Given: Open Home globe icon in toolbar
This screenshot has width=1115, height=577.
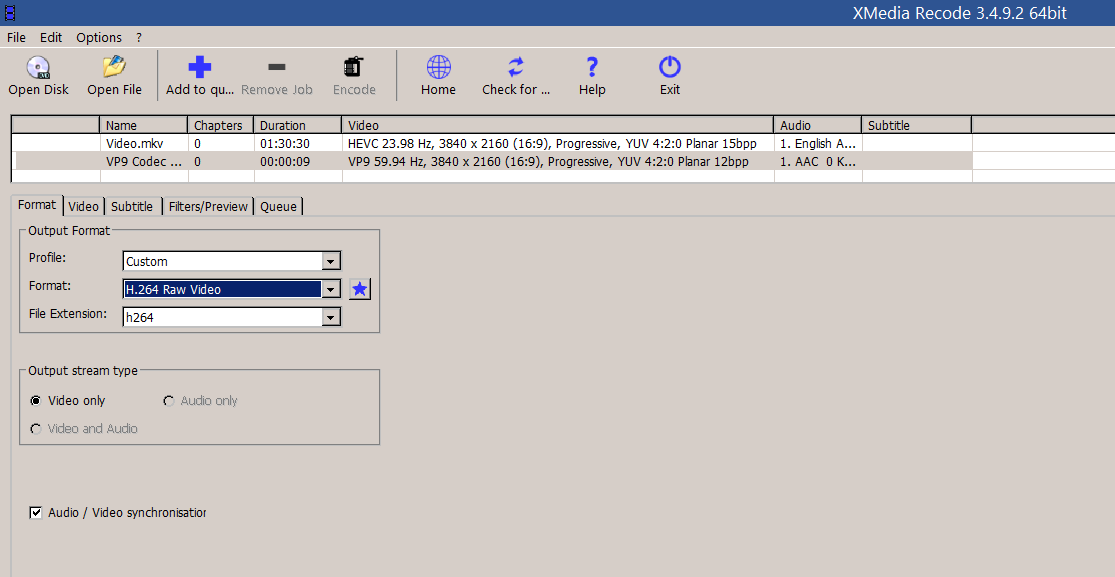Looking at the screenshot, I should click(x=438, y=68).
